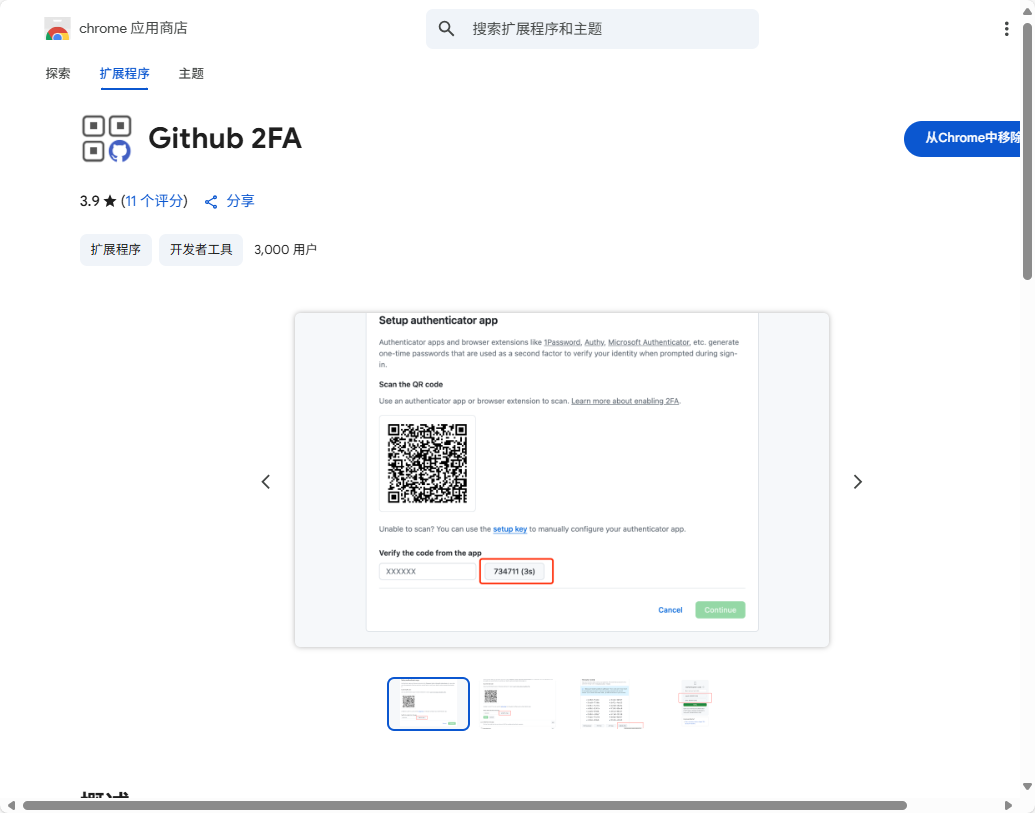Viewport: 1035px width, 813px height.
Task: Show next screenshot with right arrow
Action: (857, 482)
